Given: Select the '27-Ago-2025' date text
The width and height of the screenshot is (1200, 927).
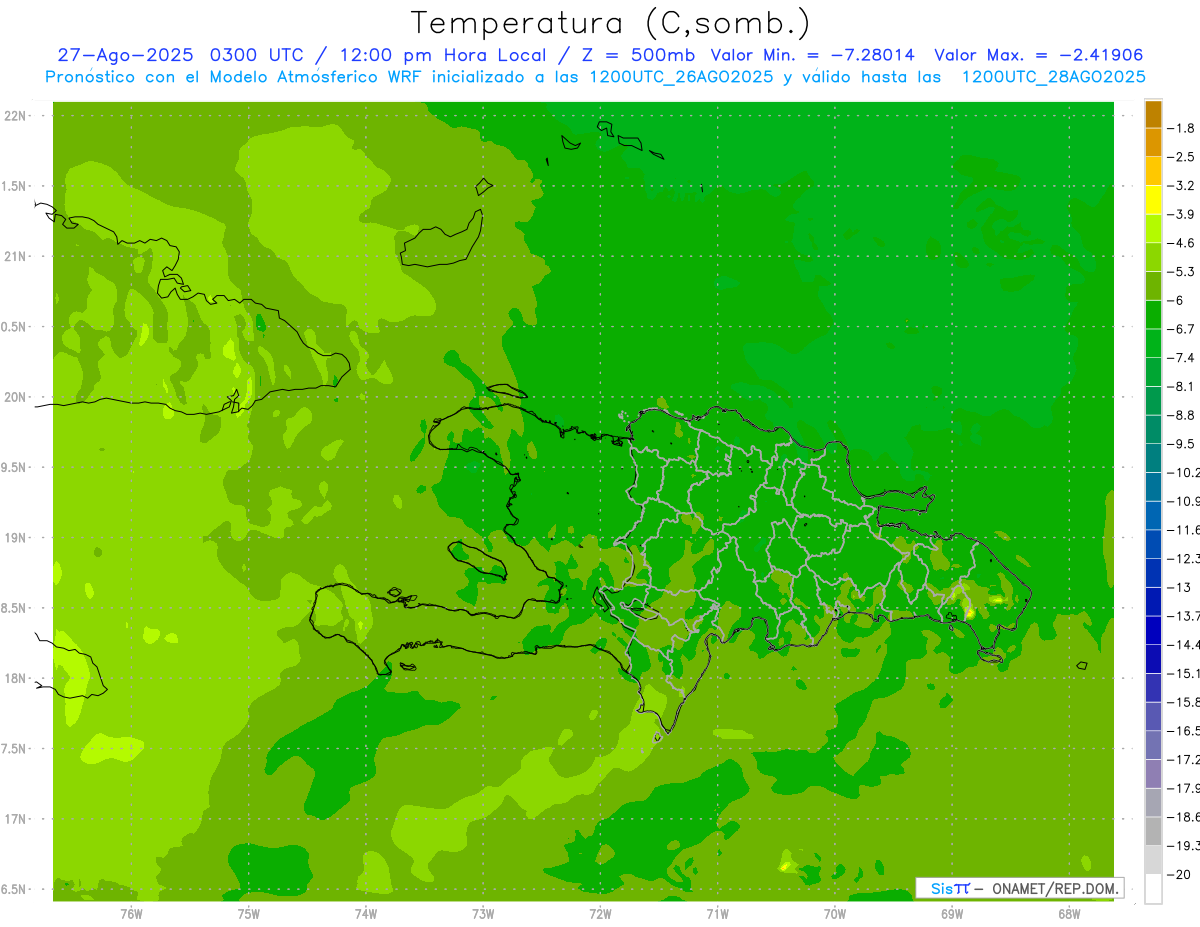Looking at the screenshot, I should click(128, 55).
